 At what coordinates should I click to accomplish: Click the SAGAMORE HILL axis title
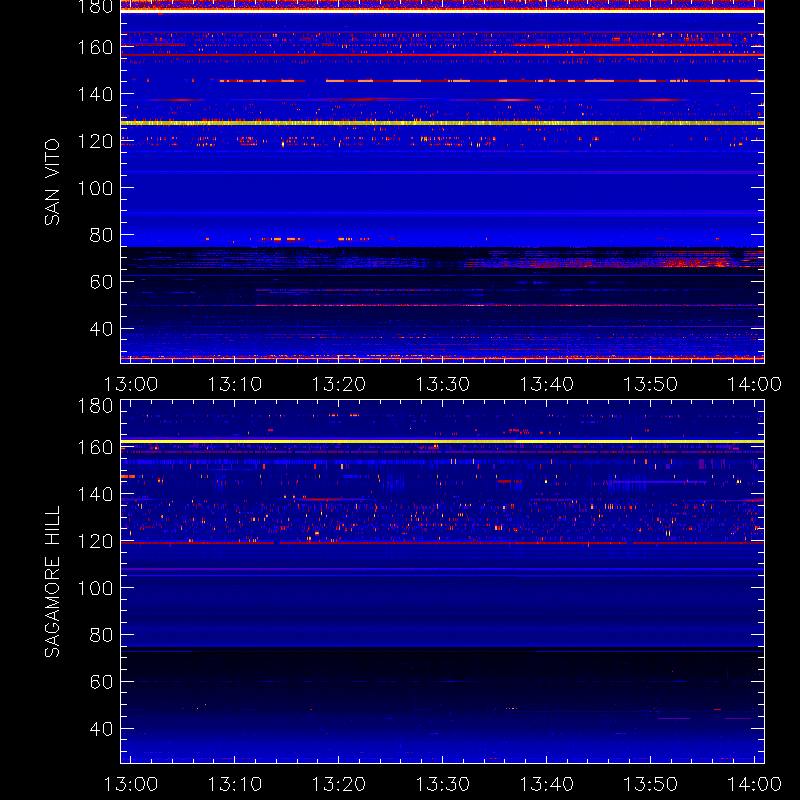pos(53,582)
